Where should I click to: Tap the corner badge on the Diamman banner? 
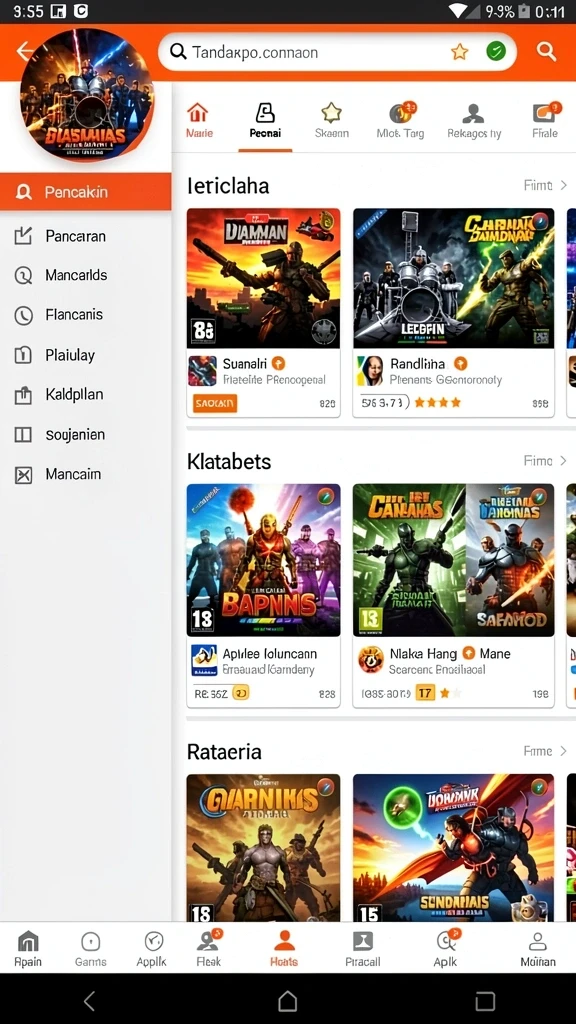coord(325,223)
